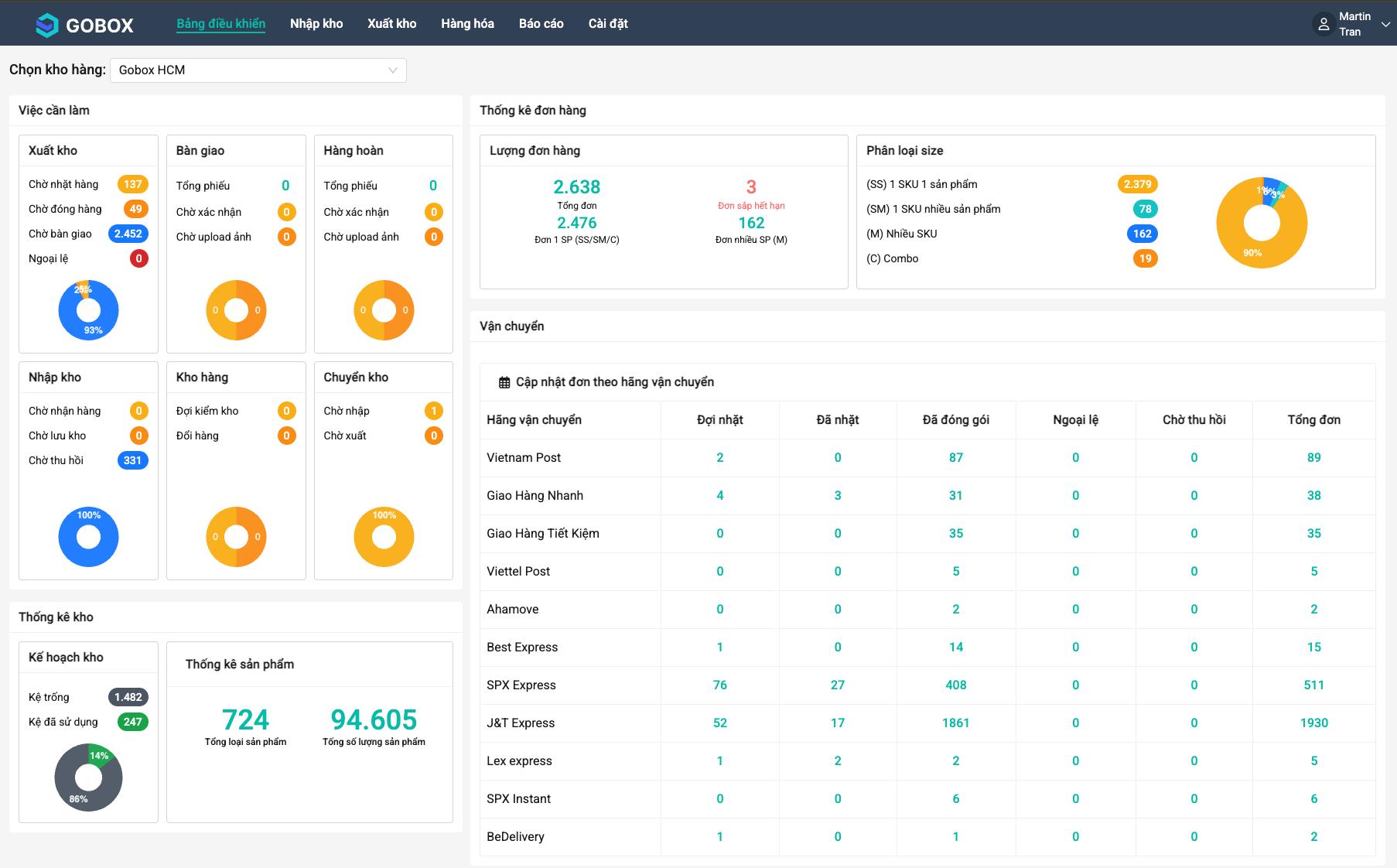Viewport: 1397px width, 868px height.
Task: Open the Cài đặt settings menu
Action: click(x=608, y=24)
